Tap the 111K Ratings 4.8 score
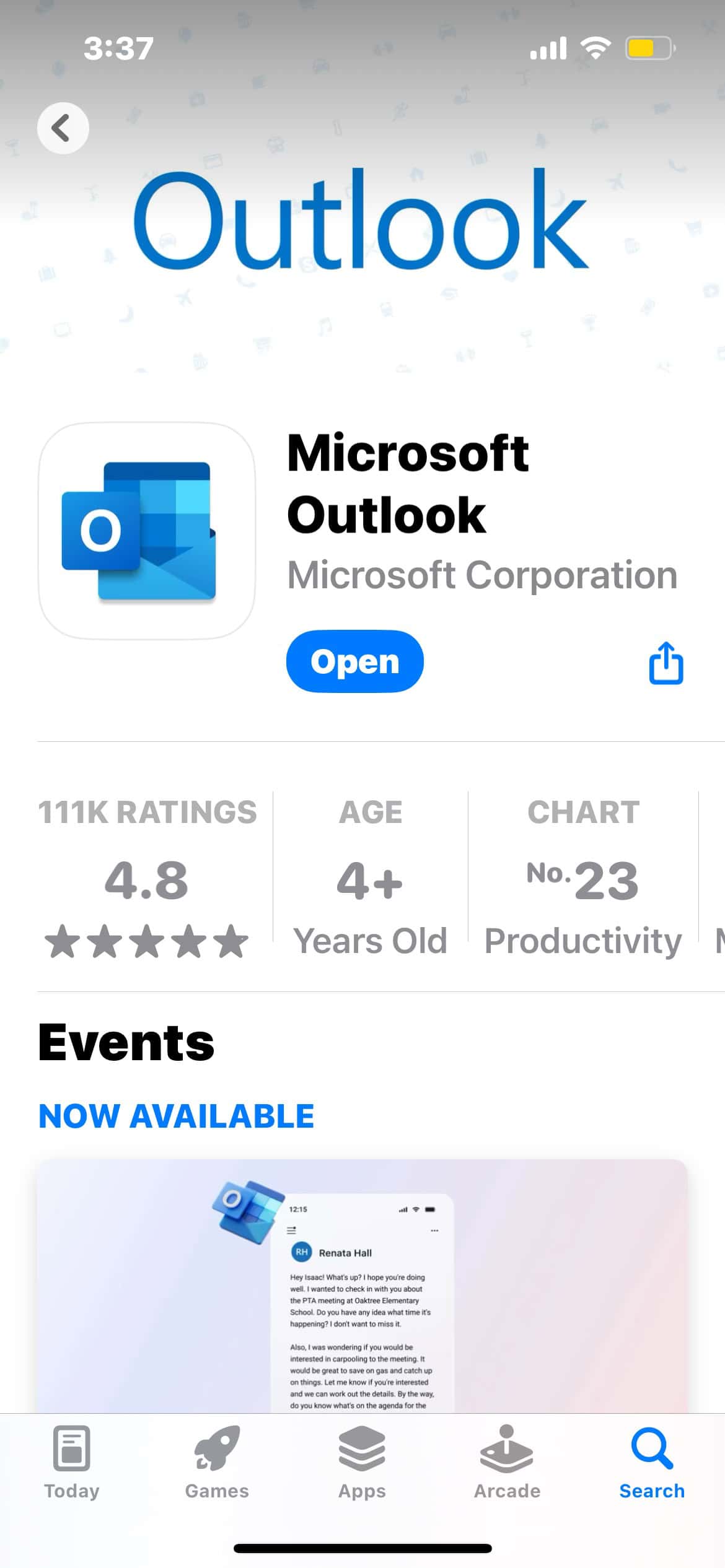The image size is (725, 1568). 147,879
